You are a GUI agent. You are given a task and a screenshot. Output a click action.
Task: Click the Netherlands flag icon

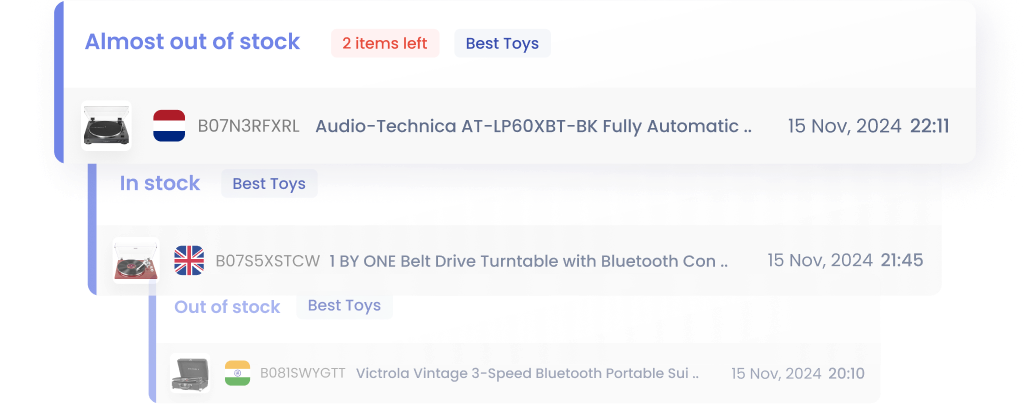tap(170, 126)
